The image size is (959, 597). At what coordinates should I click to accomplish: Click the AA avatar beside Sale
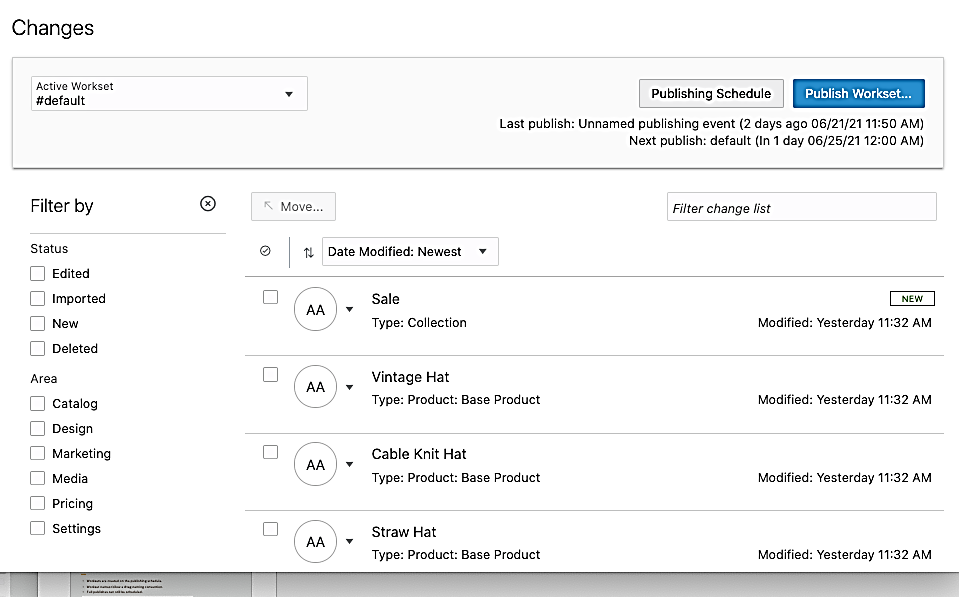point(315,310)
